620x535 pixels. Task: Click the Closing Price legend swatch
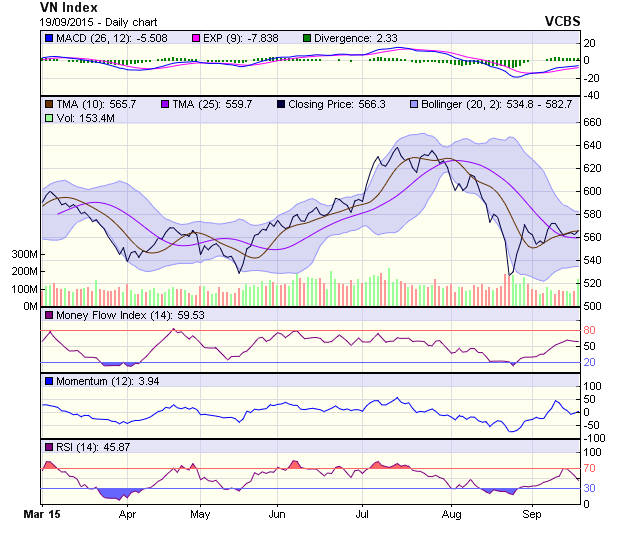click(x=281, y=103)
